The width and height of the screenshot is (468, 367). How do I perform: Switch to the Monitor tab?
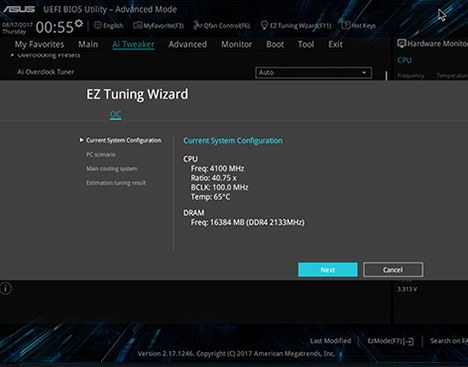coord(237,44)
